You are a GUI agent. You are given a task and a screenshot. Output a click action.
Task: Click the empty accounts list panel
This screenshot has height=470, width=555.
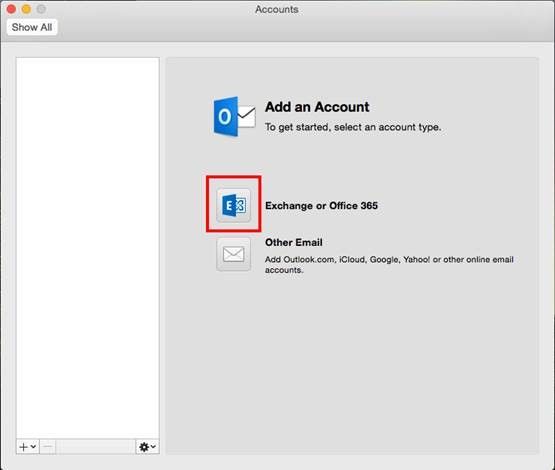88,248
